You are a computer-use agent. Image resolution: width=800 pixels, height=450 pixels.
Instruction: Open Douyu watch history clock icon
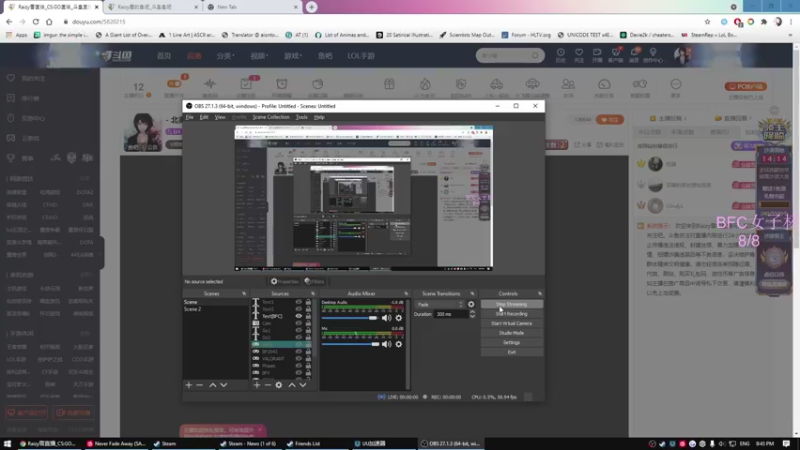point(560,53)
